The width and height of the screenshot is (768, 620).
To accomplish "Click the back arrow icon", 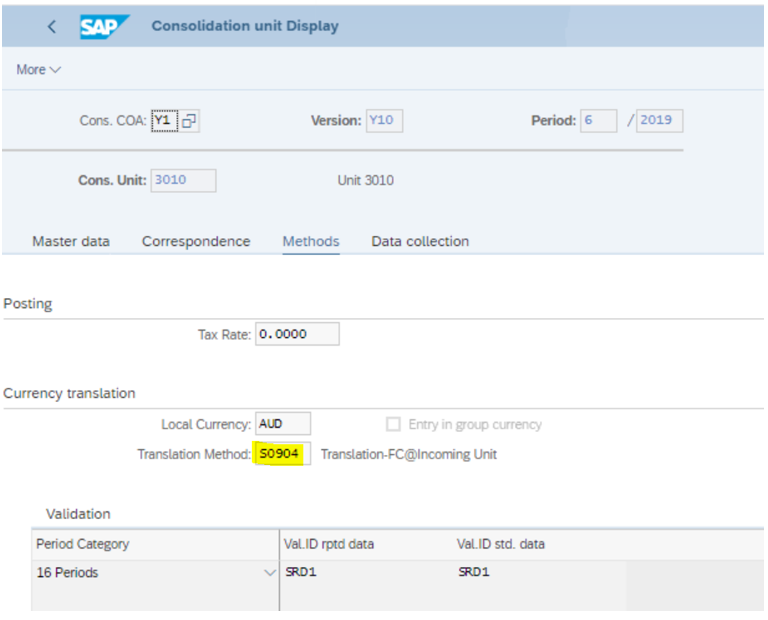I will (52, 26).
